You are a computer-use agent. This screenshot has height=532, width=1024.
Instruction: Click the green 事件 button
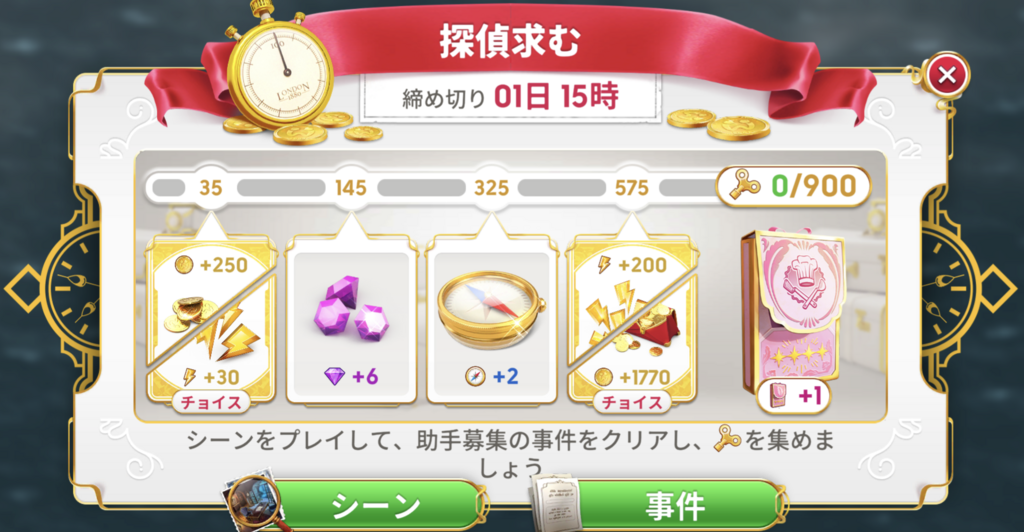[x=675, y=505]
